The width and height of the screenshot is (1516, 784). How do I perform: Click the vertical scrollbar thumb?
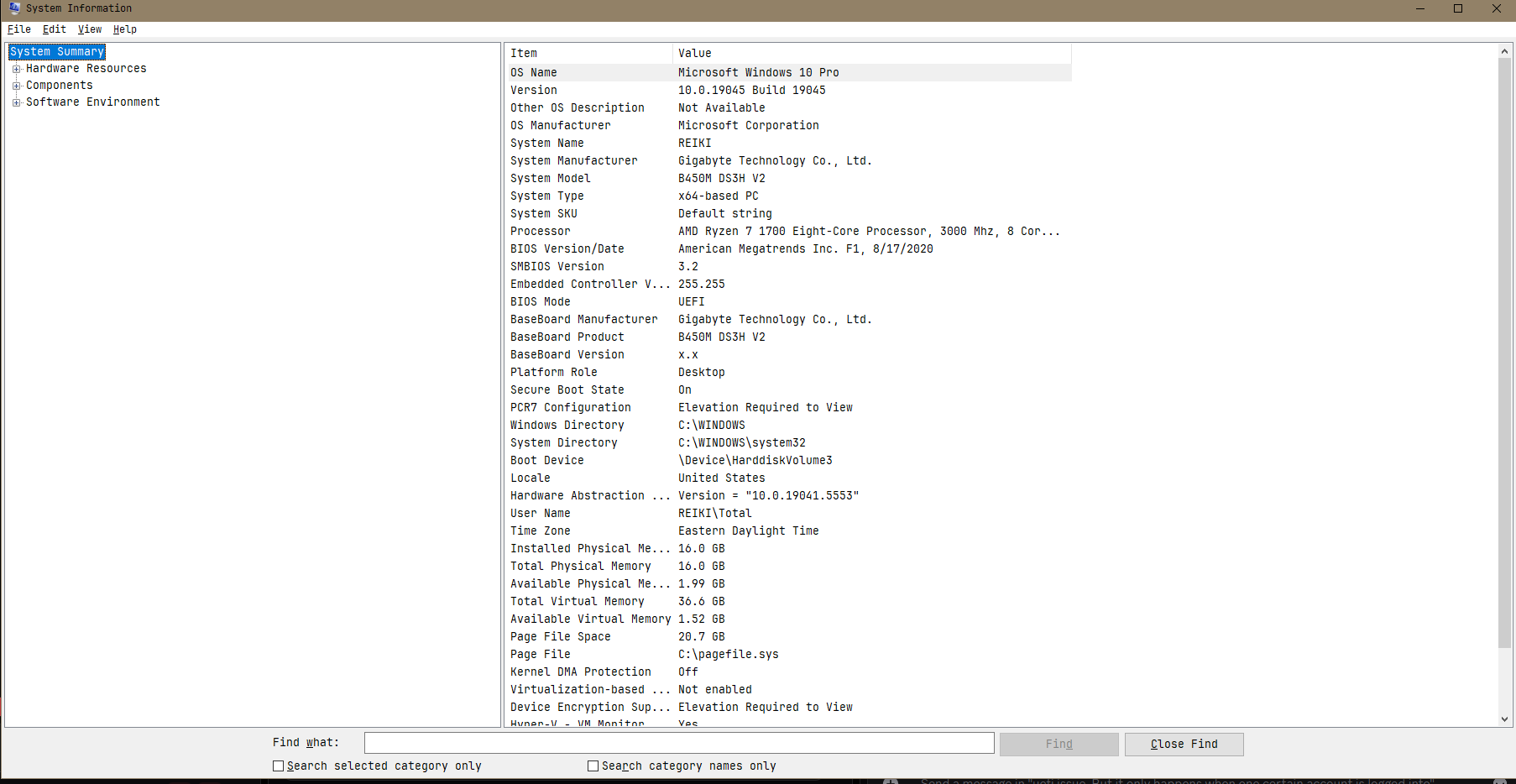1505,353
